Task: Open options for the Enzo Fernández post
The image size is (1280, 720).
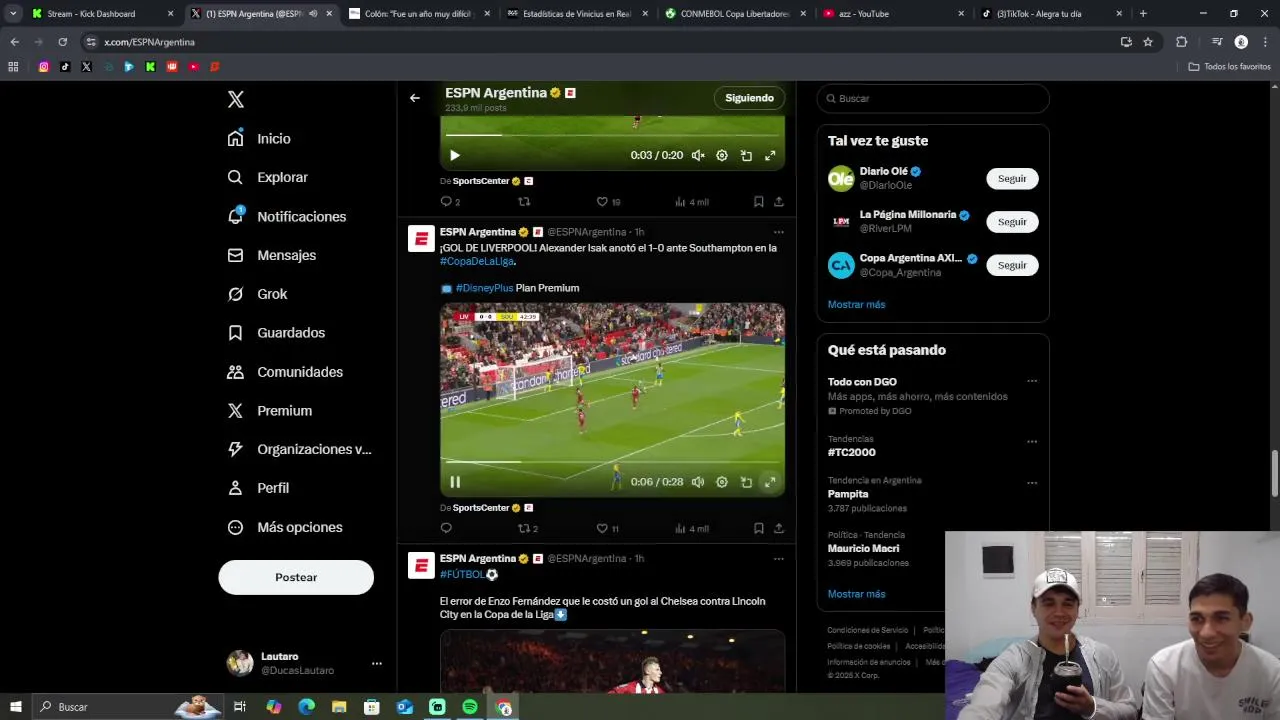Action: point(778,559)
